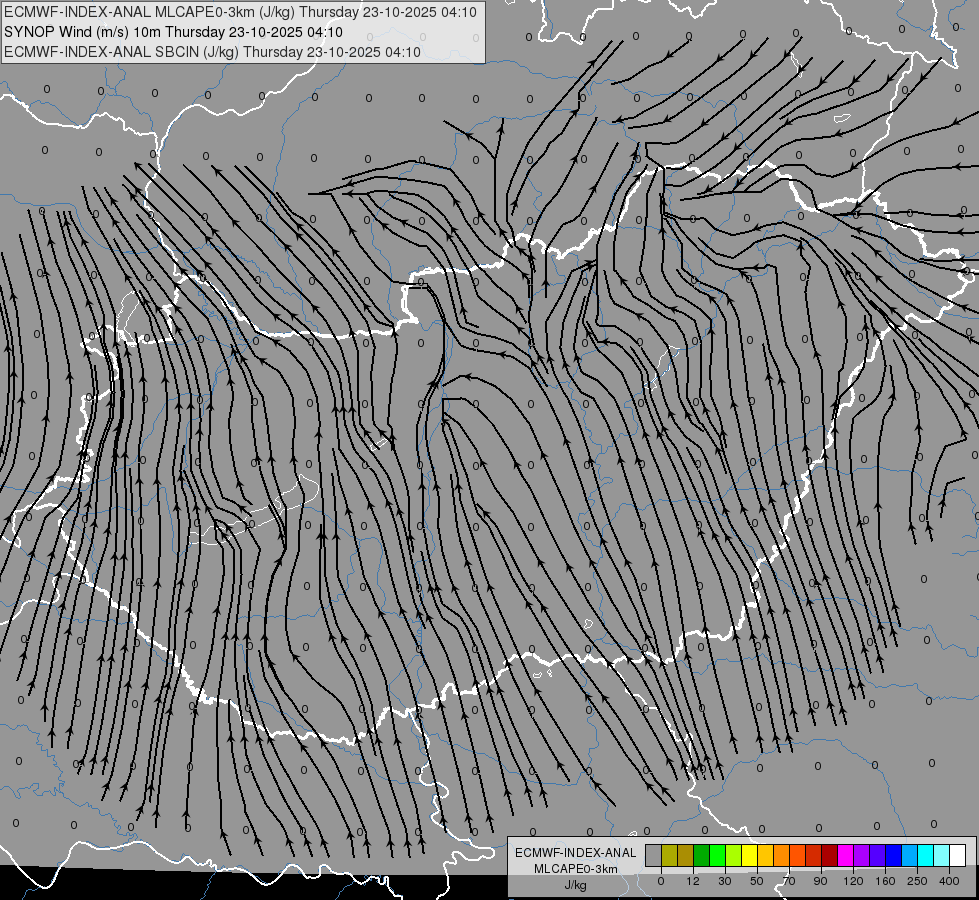Click the legend tick label 12
Screen dimensions: 979x900
point(692,881)
